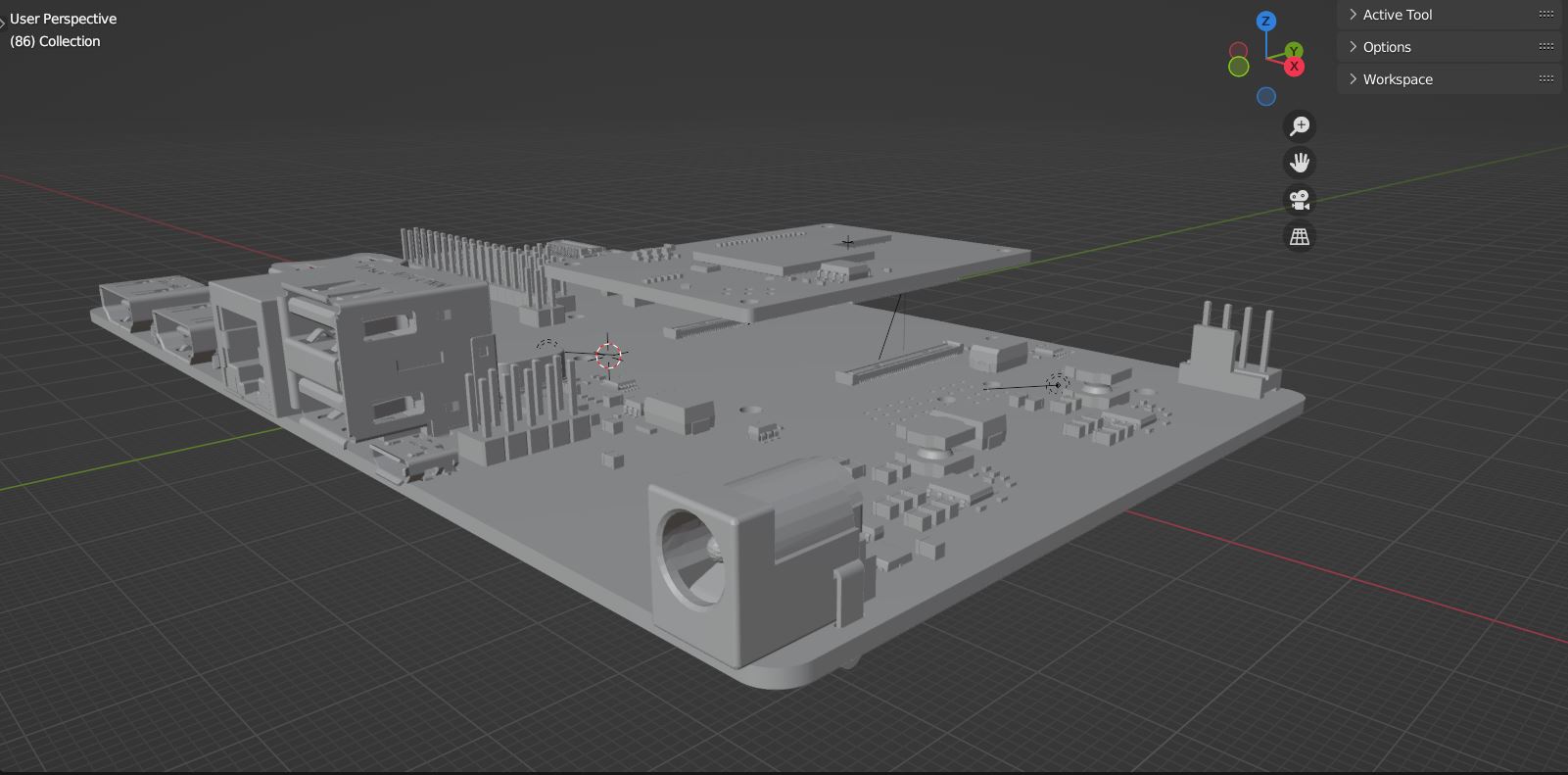Click the Options panel drag grip

pyautogui.click(x=1546, y=46)
